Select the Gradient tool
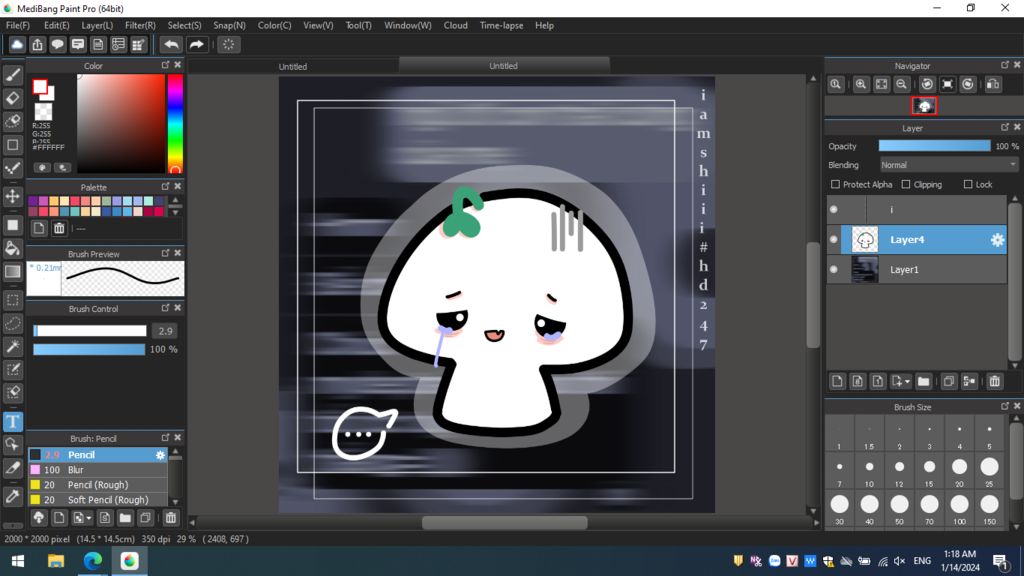This screenshot has height=576, width=1024. click(12, 272)
